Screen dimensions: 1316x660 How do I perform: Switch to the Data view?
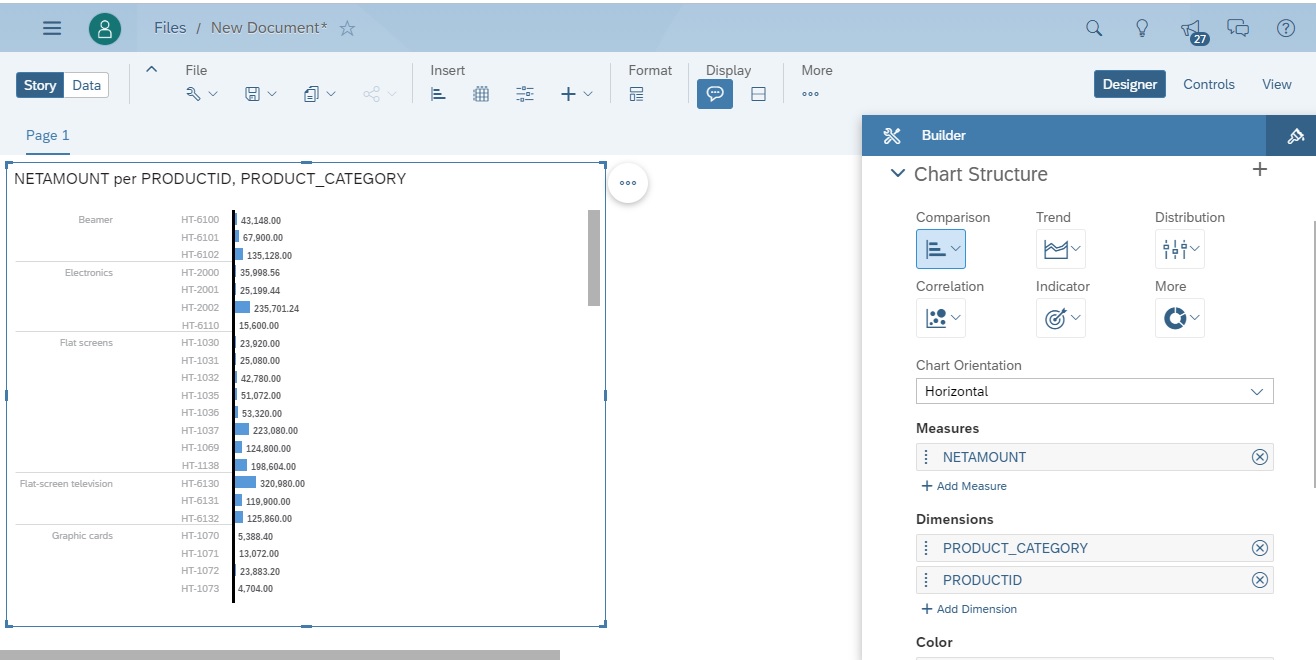[86, 85]
